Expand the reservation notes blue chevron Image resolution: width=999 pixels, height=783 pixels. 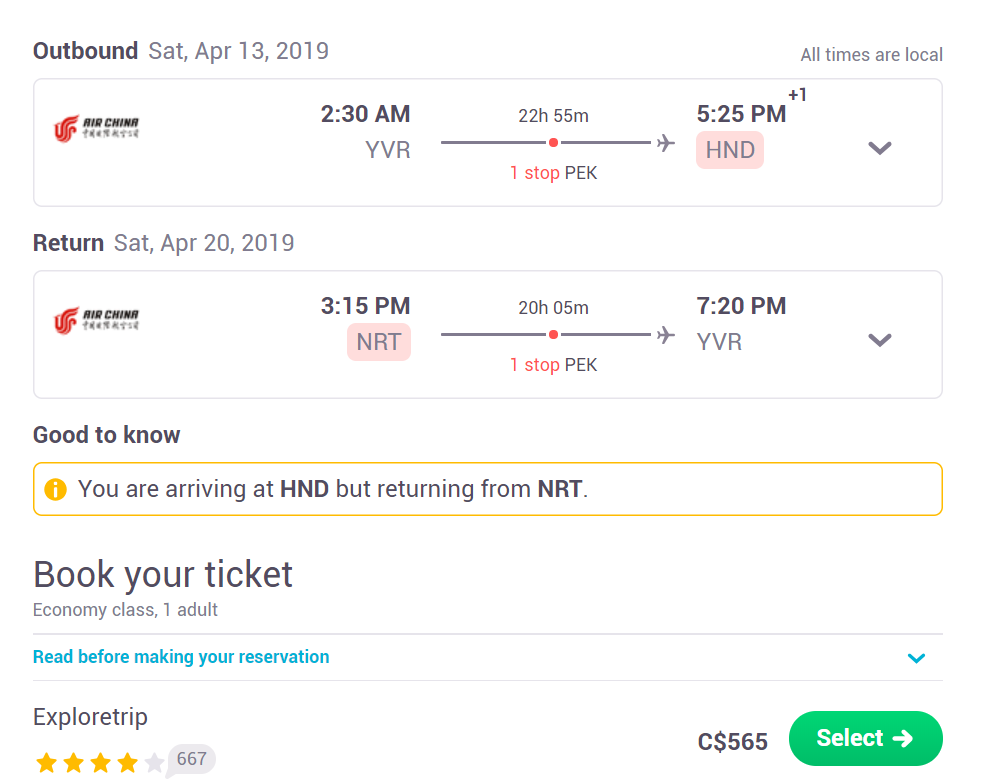pos(916,658)
